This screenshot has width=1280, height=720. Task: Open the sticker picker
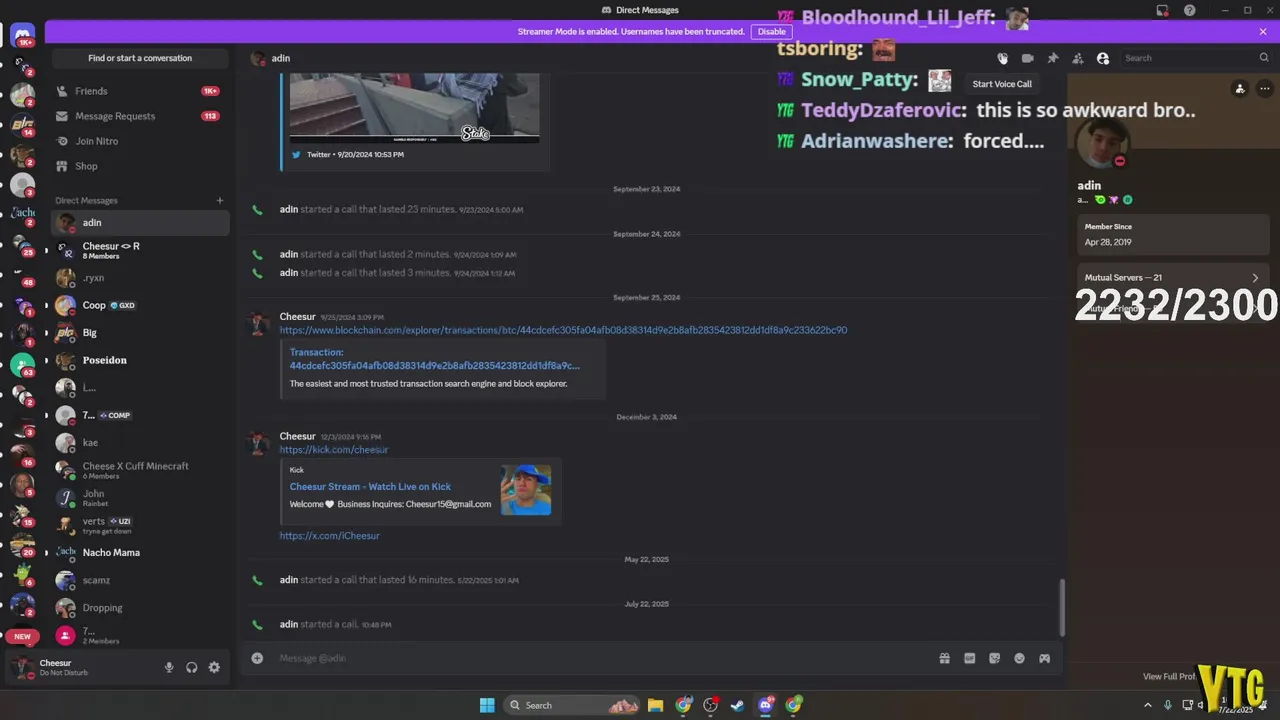[x=994, y=658]
